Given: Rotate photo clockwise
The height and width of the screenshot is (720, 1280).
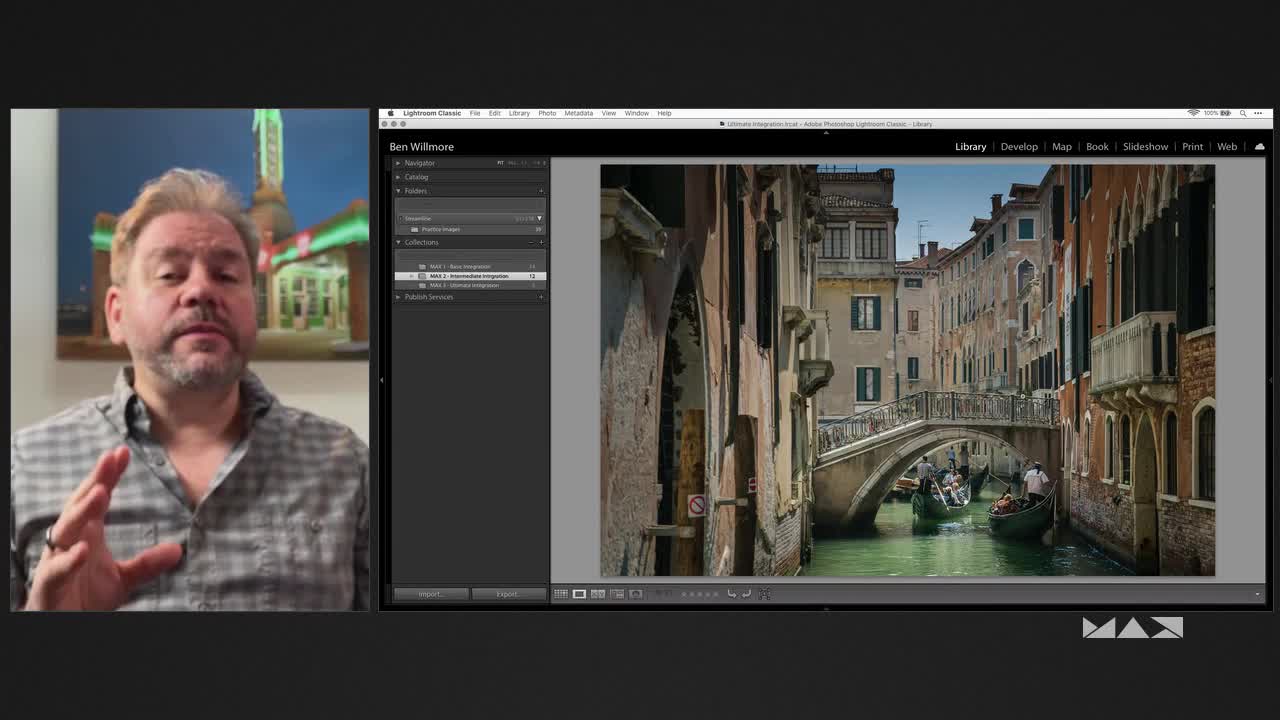Looking at the screenshot, I should point(746,594).
